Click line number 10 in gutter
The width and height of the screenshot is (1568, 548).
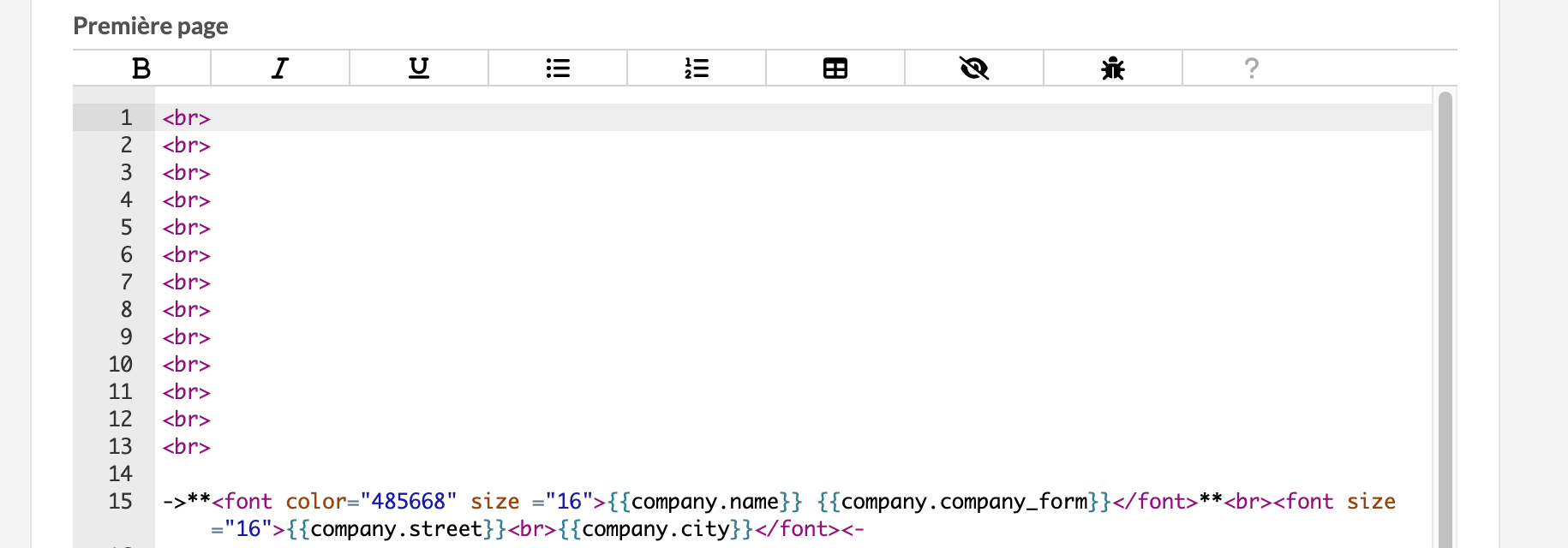(x=121, y=364)
